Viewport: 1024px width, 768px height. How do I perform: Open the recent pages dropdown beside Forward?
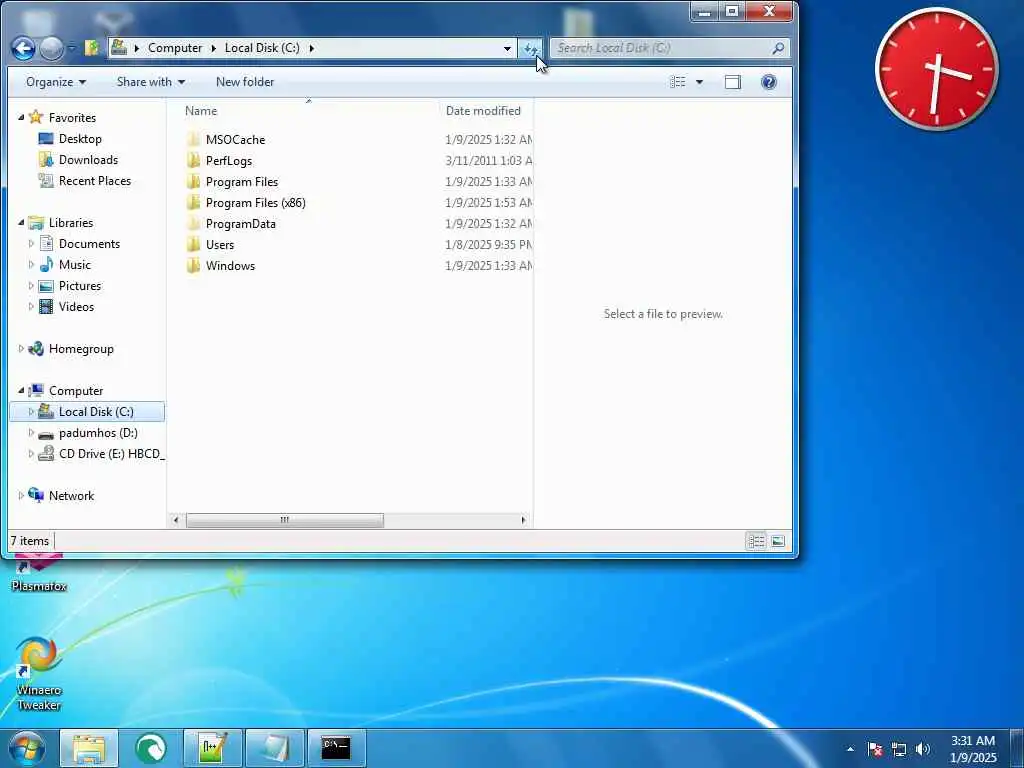(x=72, y=48)
